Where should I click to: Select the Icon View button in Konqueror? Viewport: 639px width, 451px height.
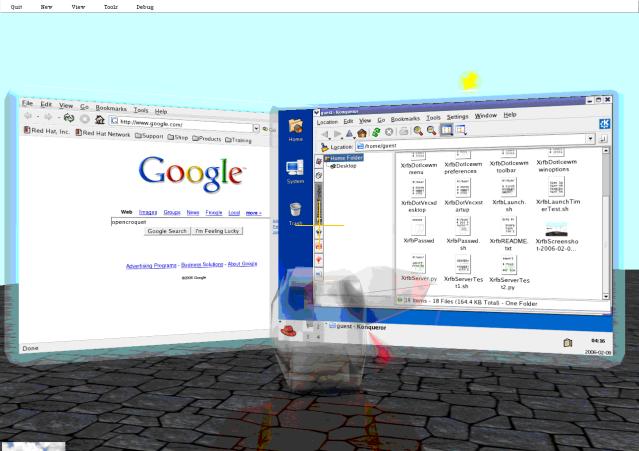447,130
